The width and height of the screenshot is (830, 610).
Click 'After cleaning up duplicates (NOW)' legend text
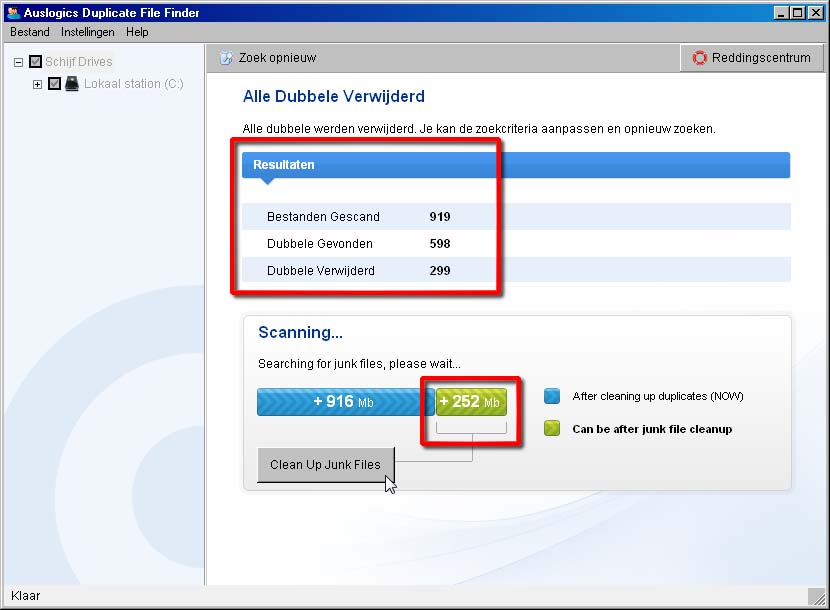(x=658, y=396)
